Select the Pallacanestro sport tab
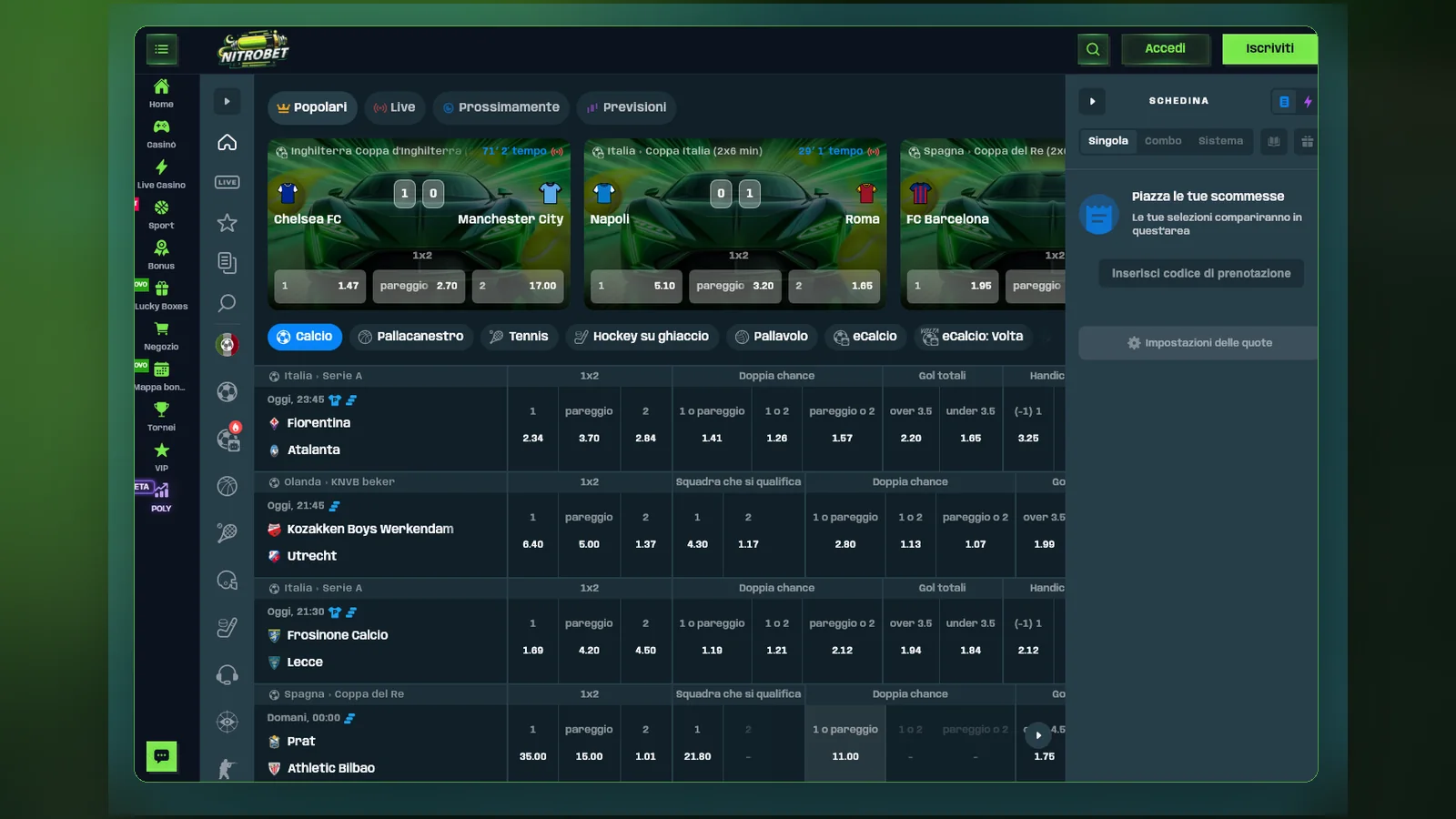Screen dimensions: 1456x819 (x=410, y=337)
